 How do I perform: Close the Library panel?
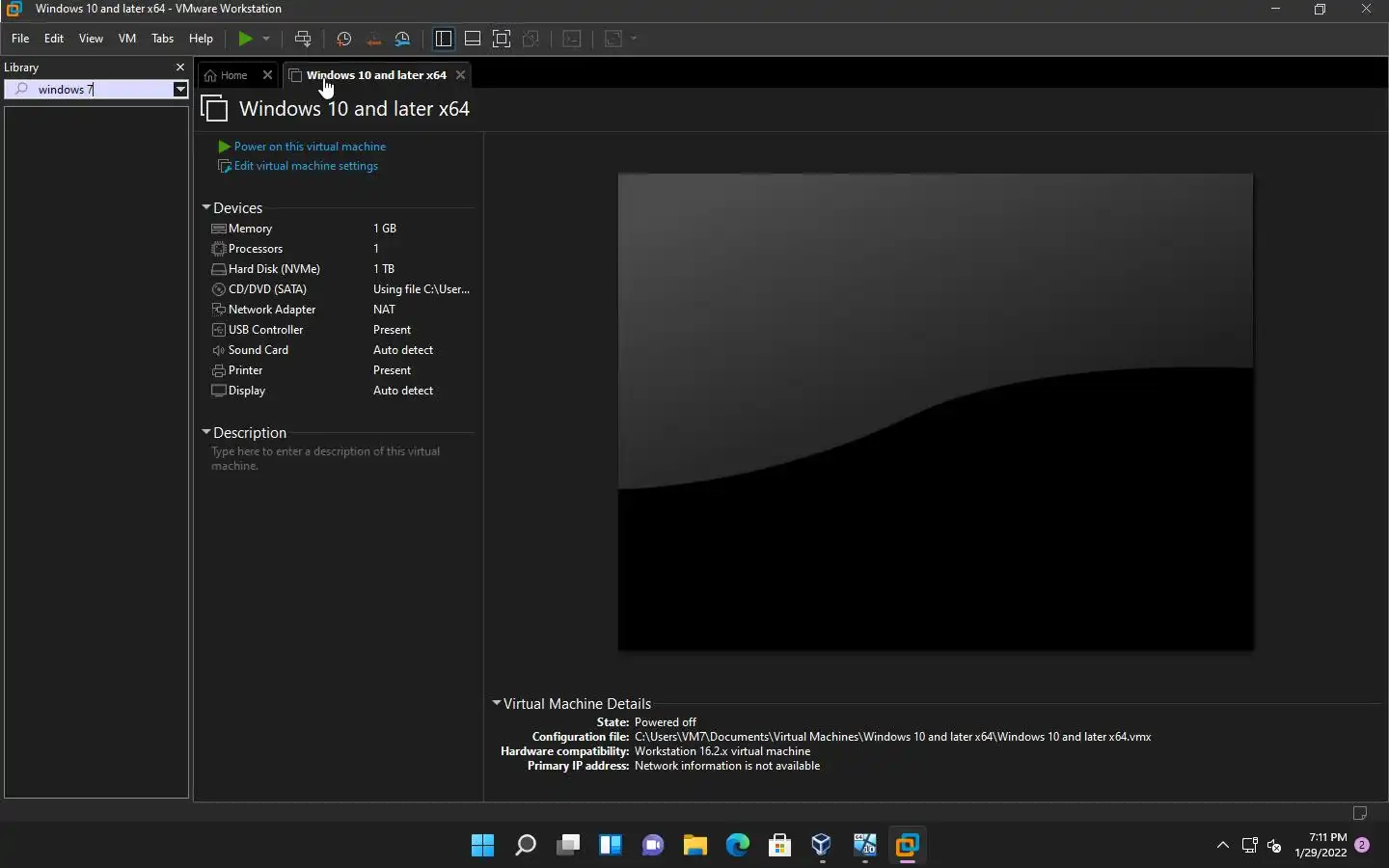pos(179,68)
